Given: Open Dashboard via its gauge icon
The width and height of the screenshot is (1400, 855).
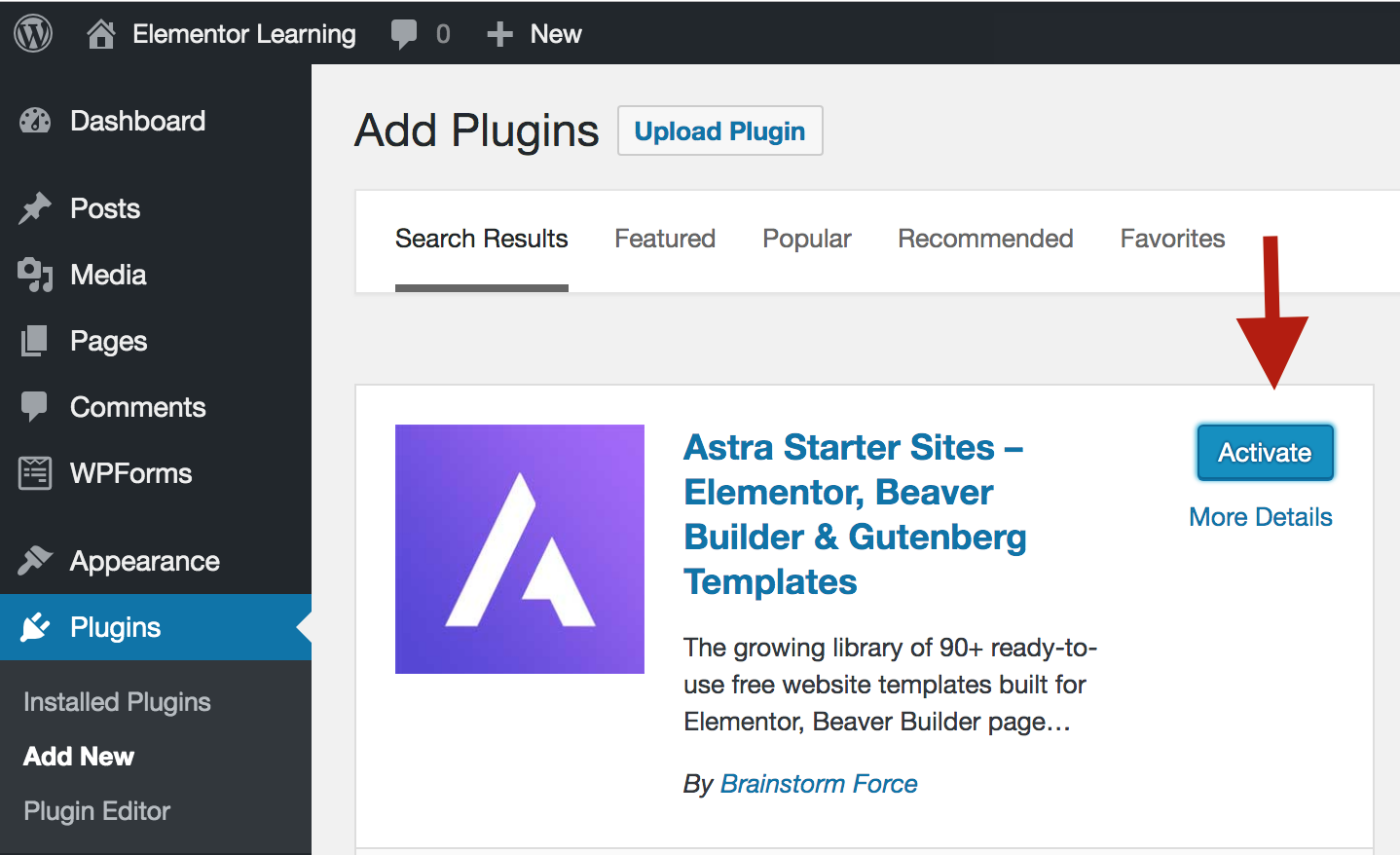Looking at the screenshot, I should point(35,121).
